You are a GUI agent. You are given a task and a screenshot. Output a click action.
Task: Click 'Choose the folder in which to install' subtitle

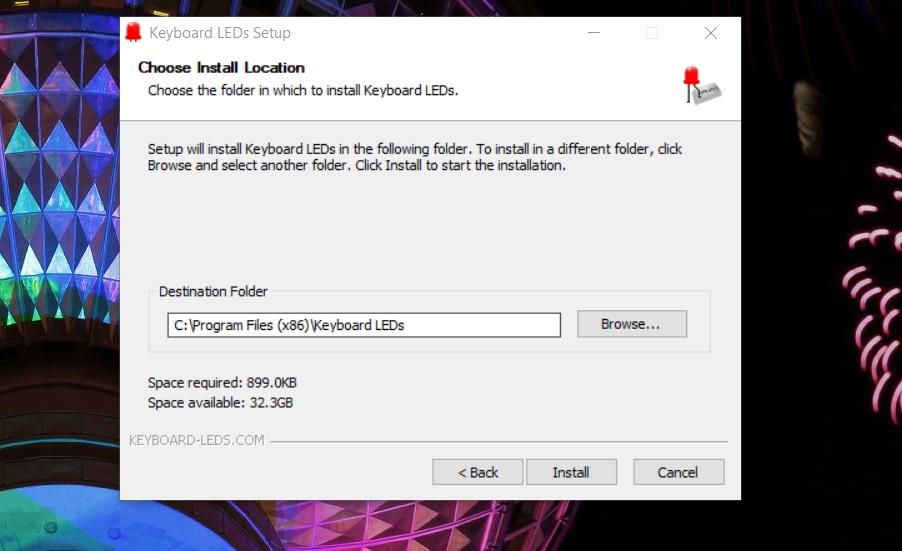[303, 90]
